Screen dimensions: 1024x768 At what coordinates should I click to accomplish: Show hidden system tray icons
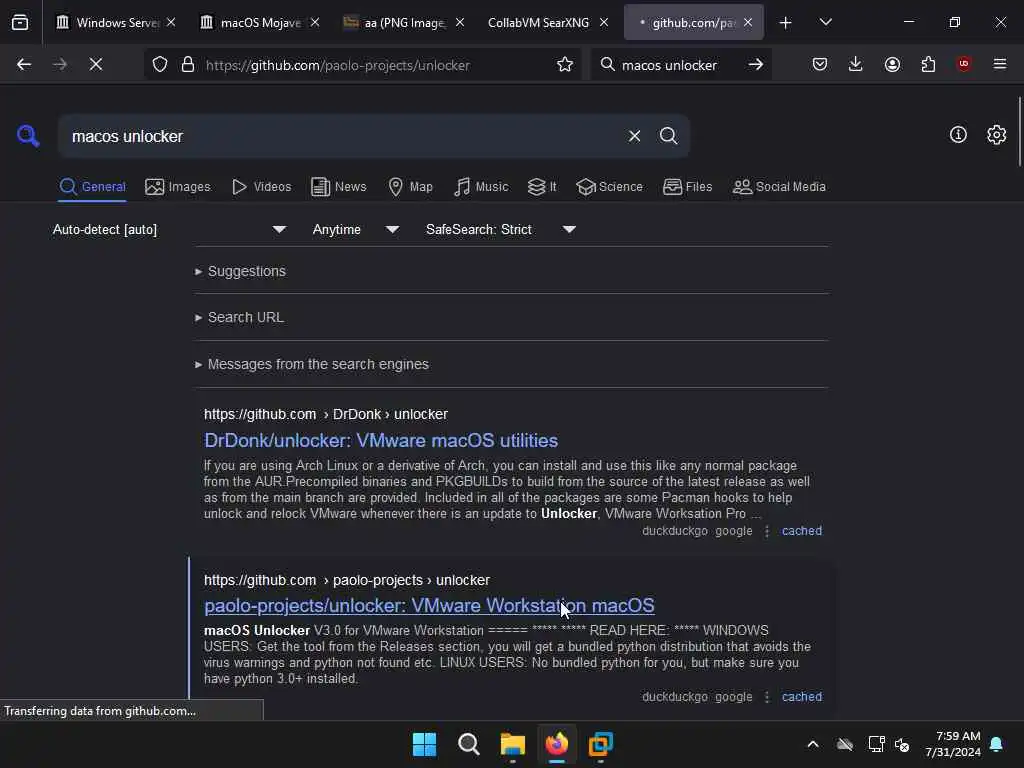813,744
